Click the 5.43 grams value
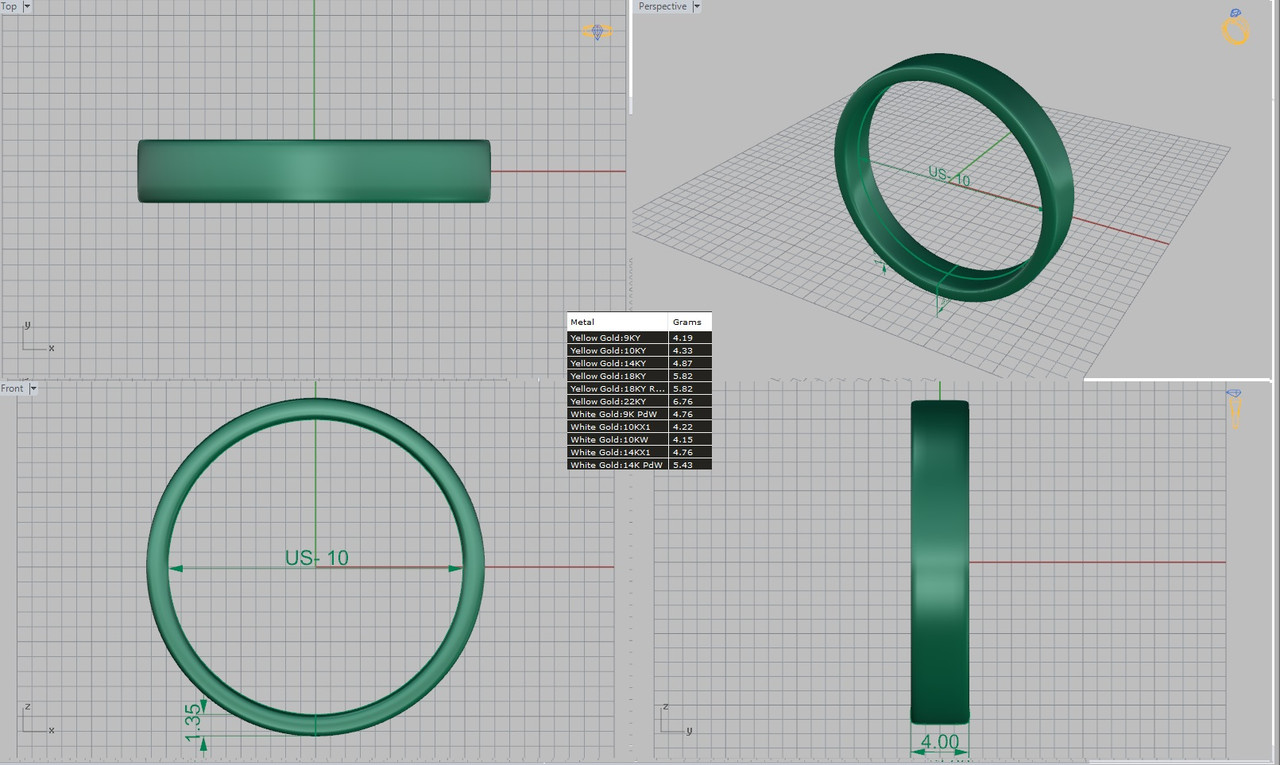Screen dimensions: 1280x765 682,465
